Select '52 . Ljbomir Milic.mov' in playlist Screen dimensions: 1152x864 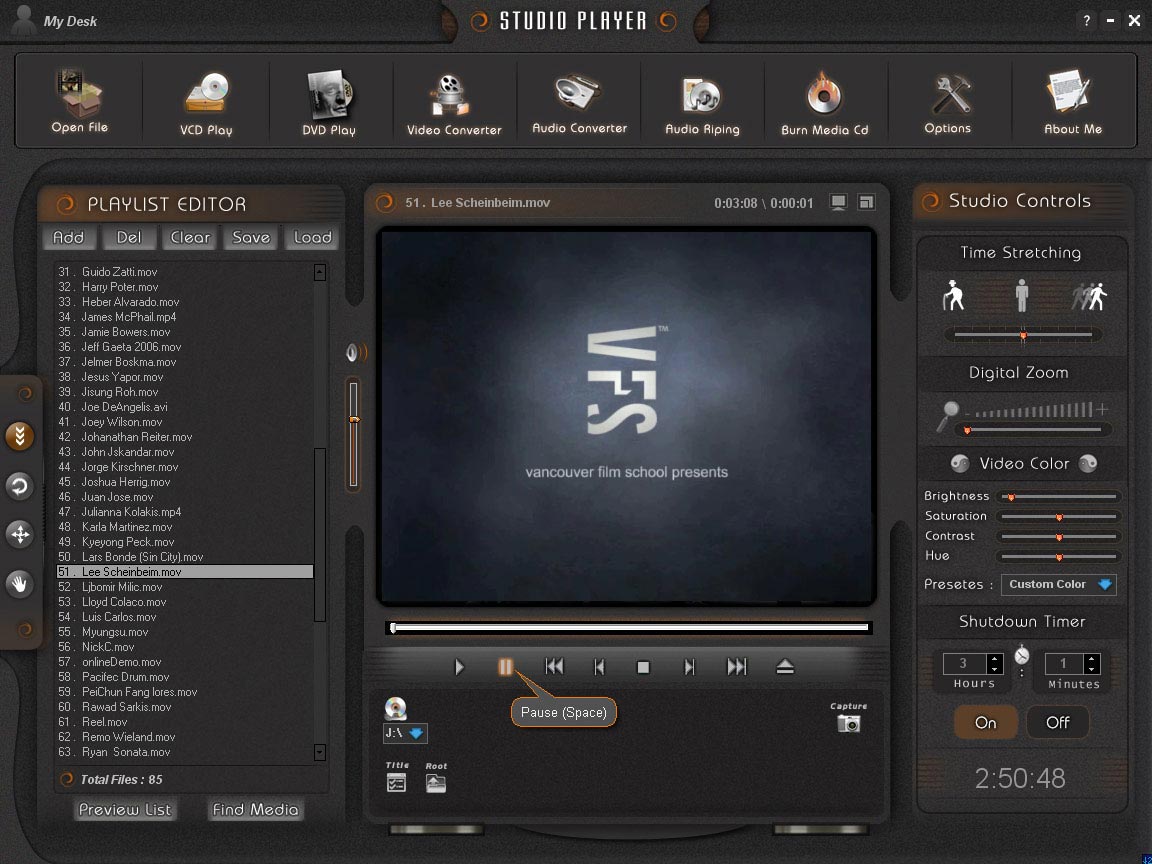[x=185, y=587]
